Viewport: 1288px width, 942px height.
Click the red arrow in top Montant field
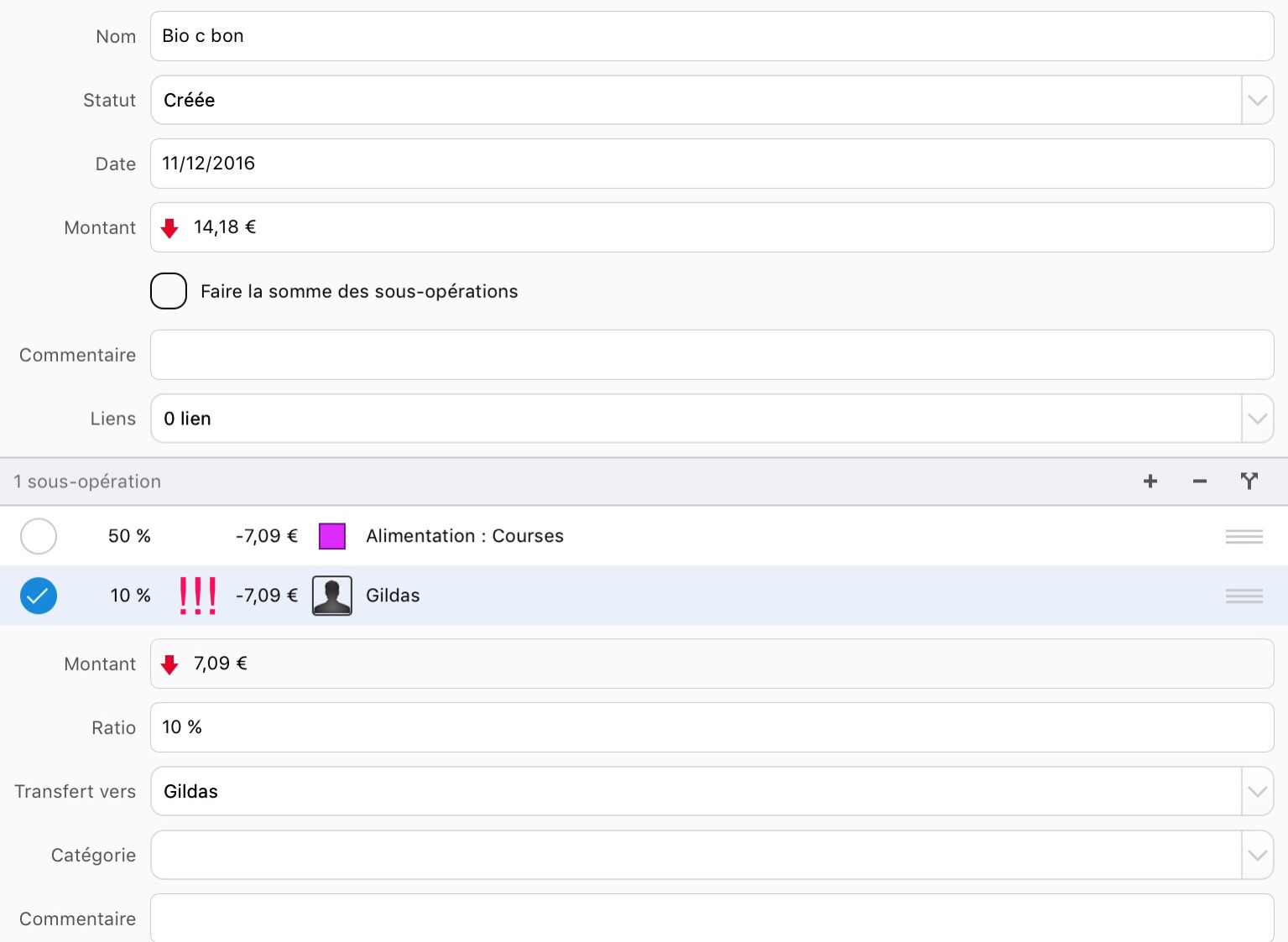click(x=169, y=228)
